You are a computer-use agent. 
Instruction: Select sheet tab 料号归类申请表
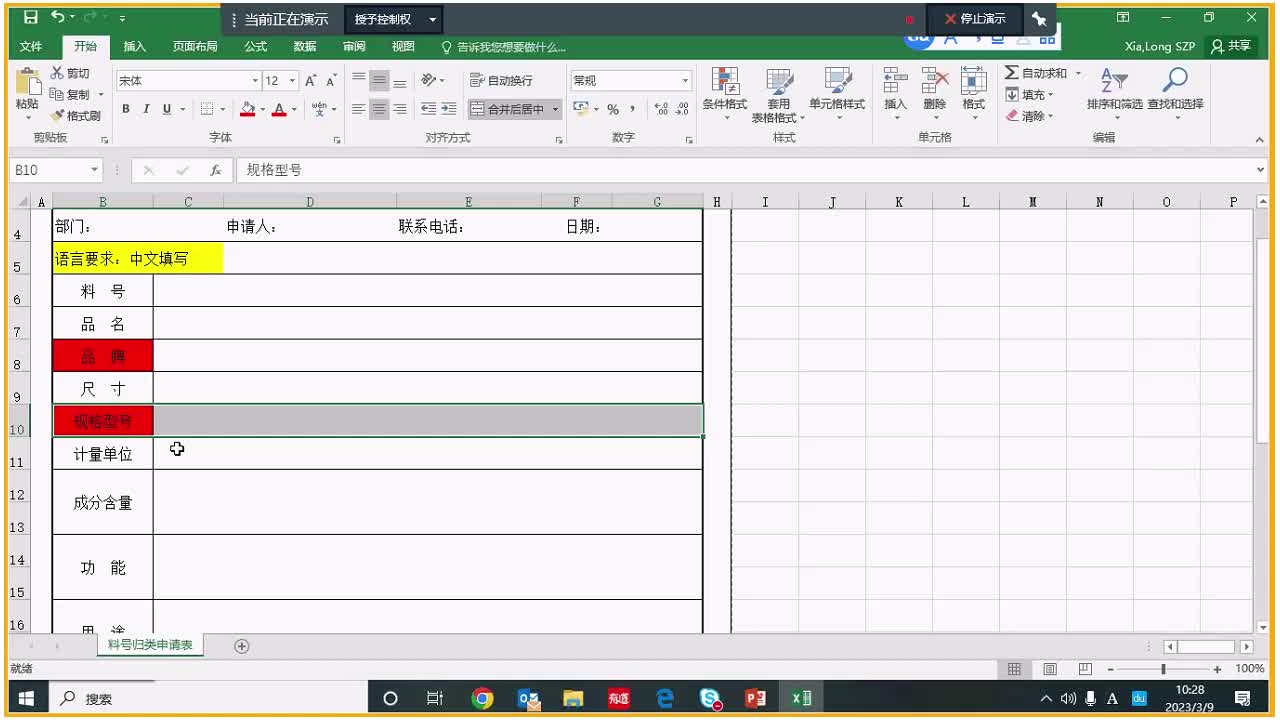pos(150,646)
